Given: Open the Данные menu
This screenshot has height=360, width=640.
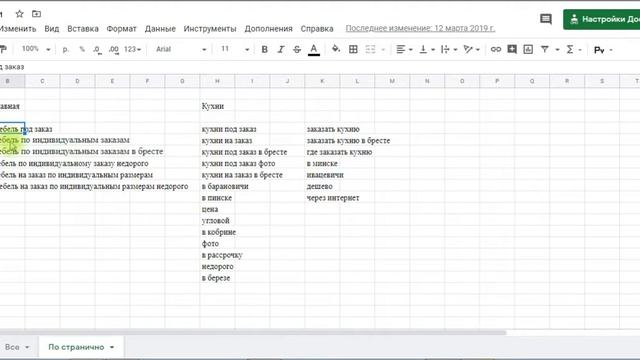Looking at the screenshot, I should pyautogui.click(x=160, y=29).
